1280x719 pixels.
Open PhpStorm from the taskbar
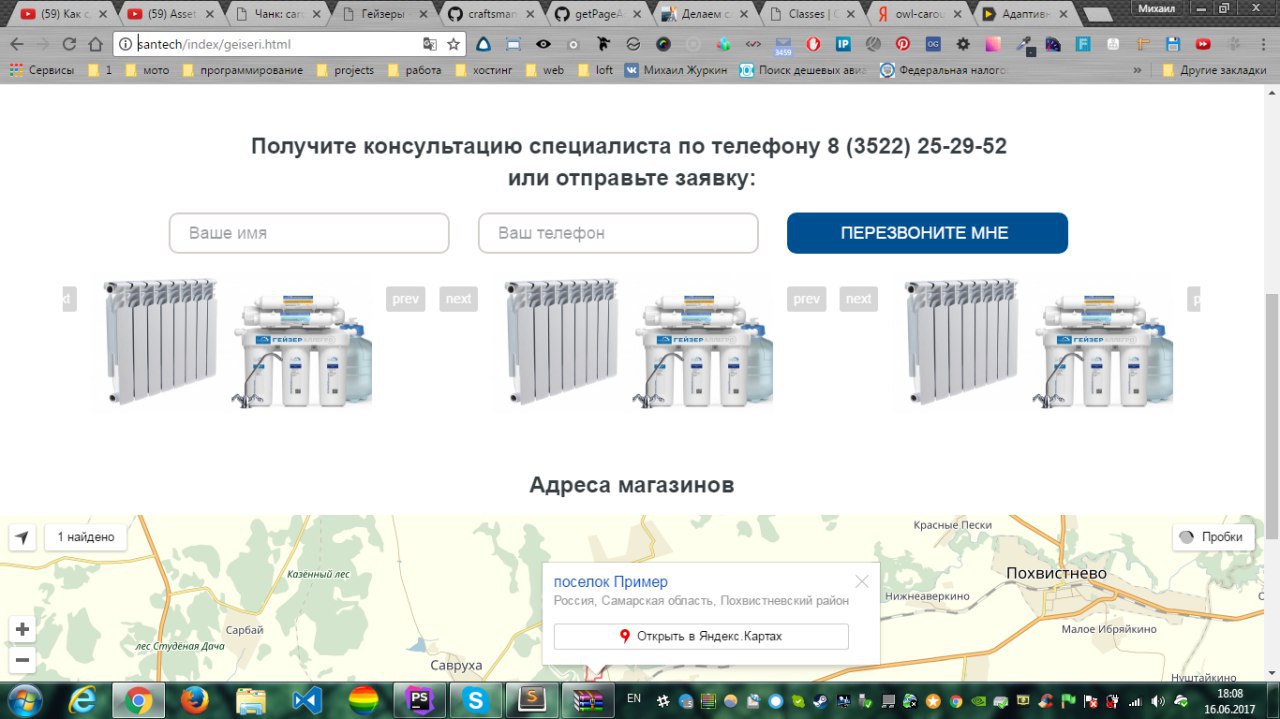pyautogui.click(x=420, y=699)
